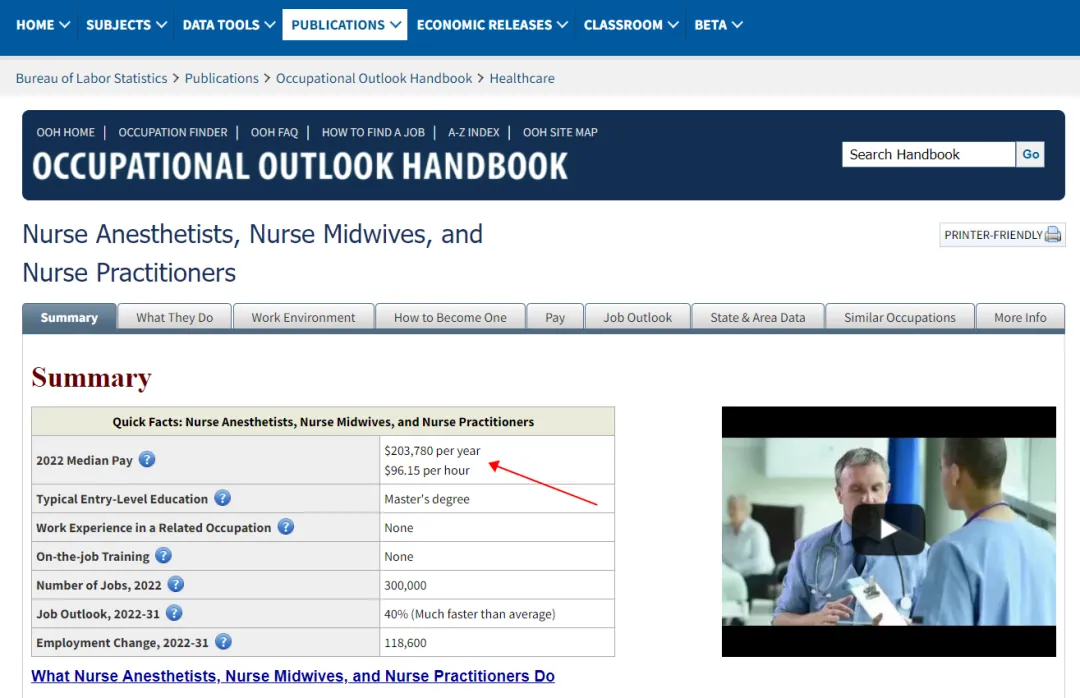
Task: Go to OOH HOME link
Action: pyautogui.click(x=65, y=132)
